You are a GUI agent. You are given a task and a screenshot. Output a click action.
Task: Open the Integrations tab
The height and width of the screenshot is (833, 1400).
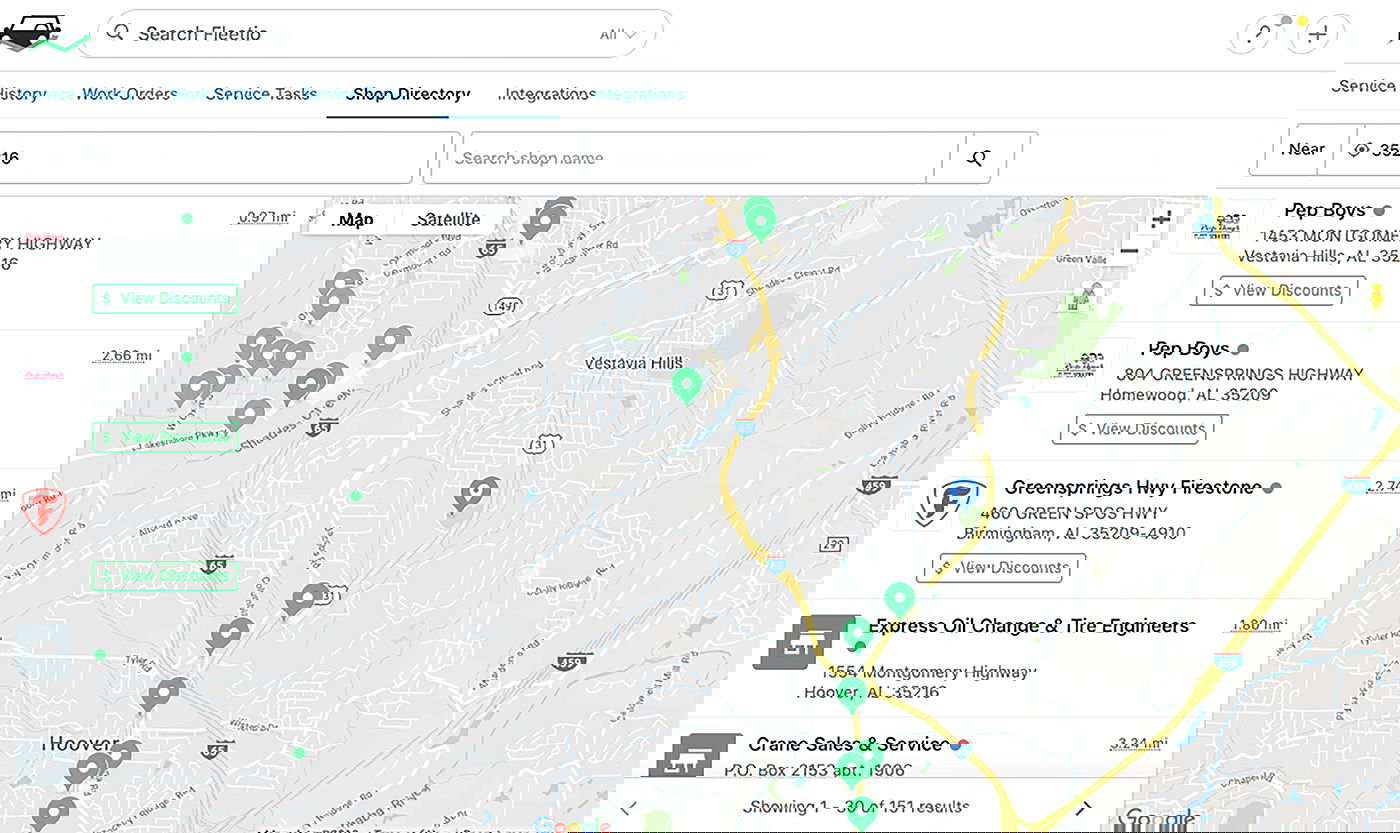[x=549, y=94]
